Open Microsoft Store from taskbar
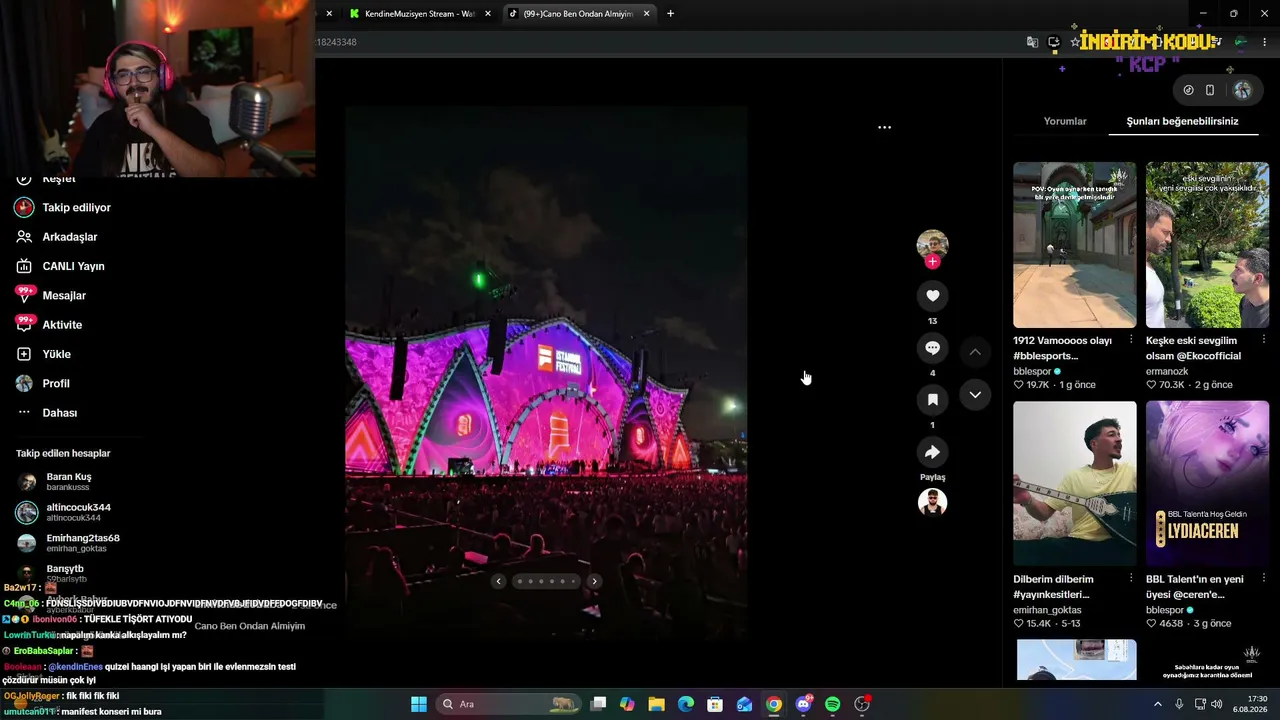The image size is (1280, 720). tap(715, 704)
